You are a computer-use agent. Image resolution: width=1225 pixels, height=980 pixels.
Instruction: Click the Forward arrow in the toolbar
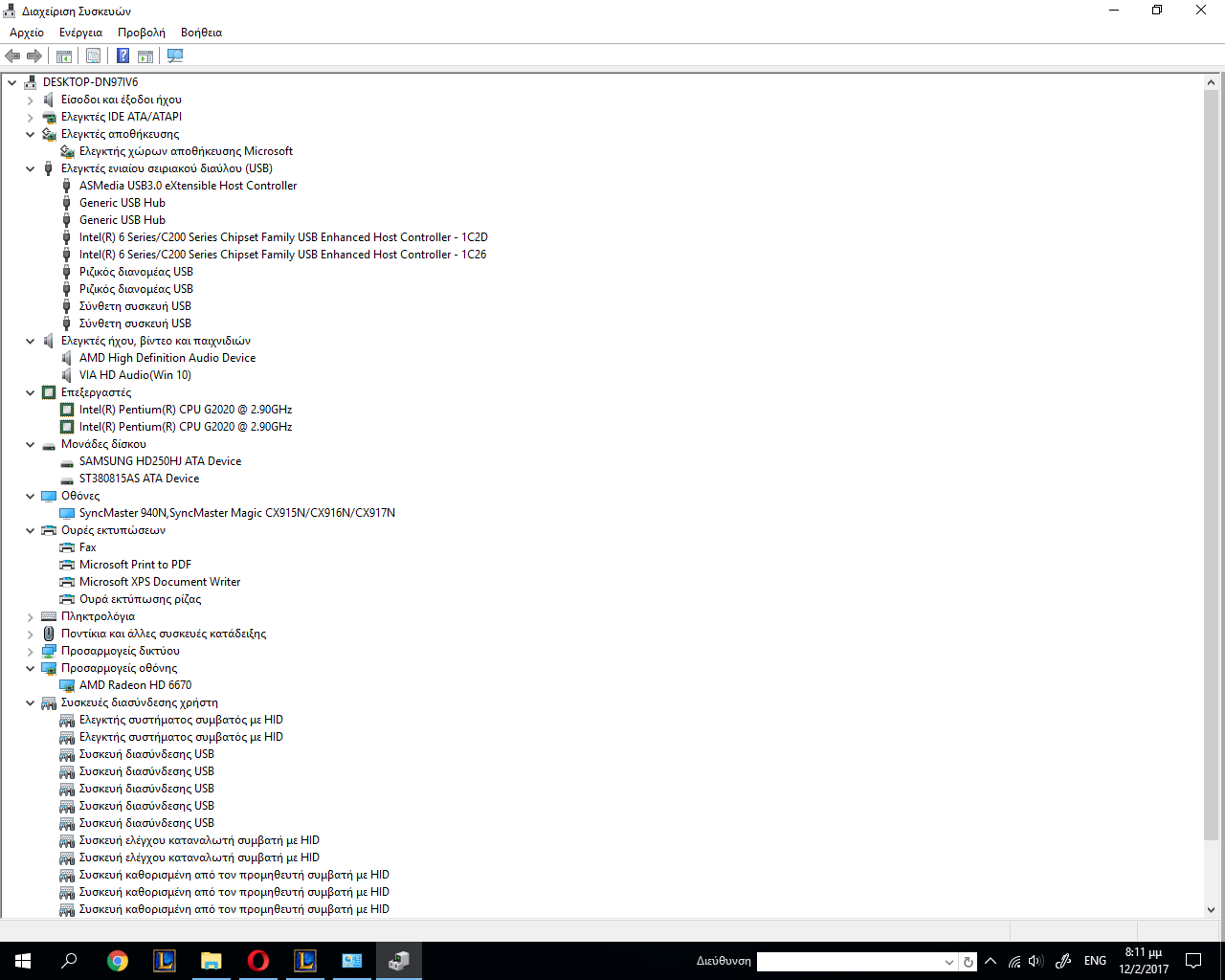tap(34, 56)
